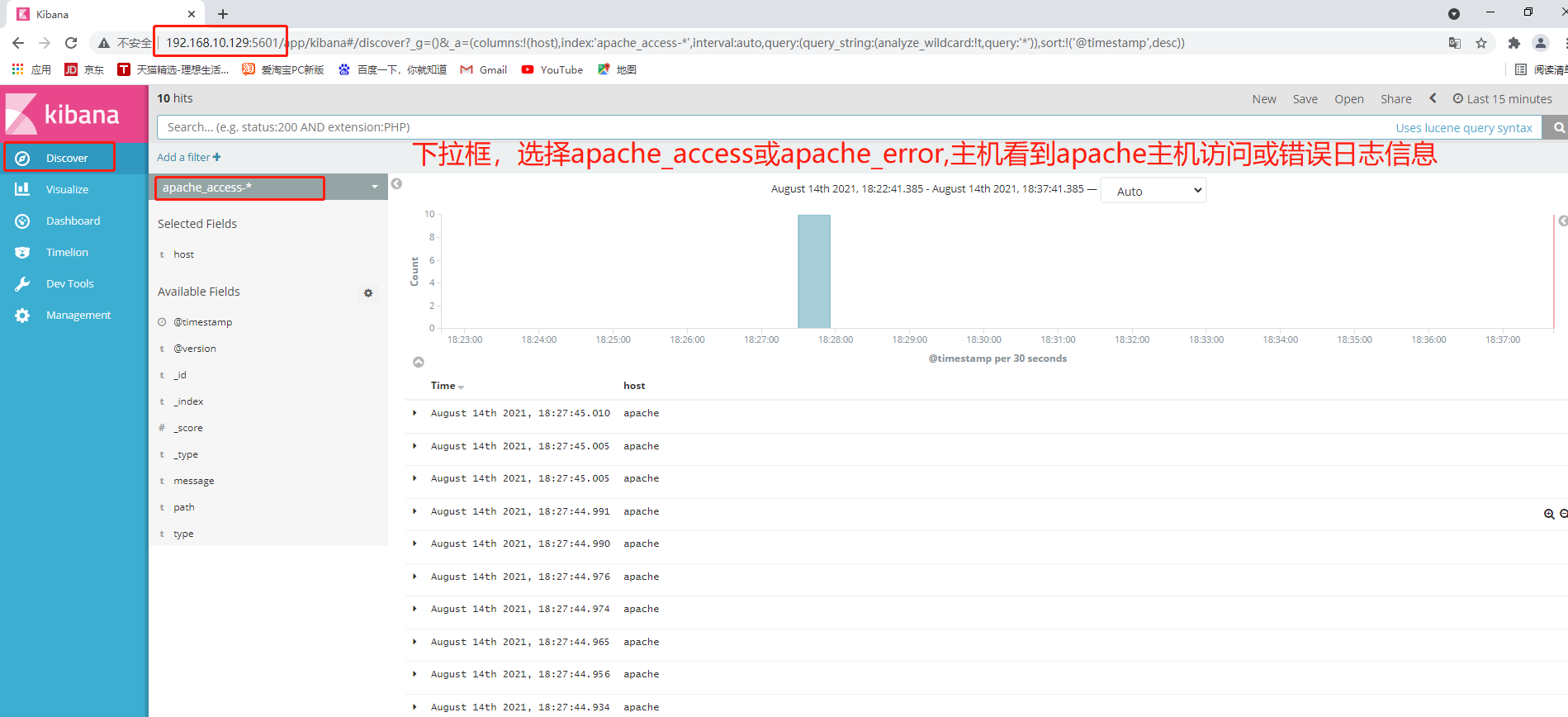Viewport: 1568px width, 717px height.
Task: Open the Gmail bookmark
Action: [x=484, y=70]
